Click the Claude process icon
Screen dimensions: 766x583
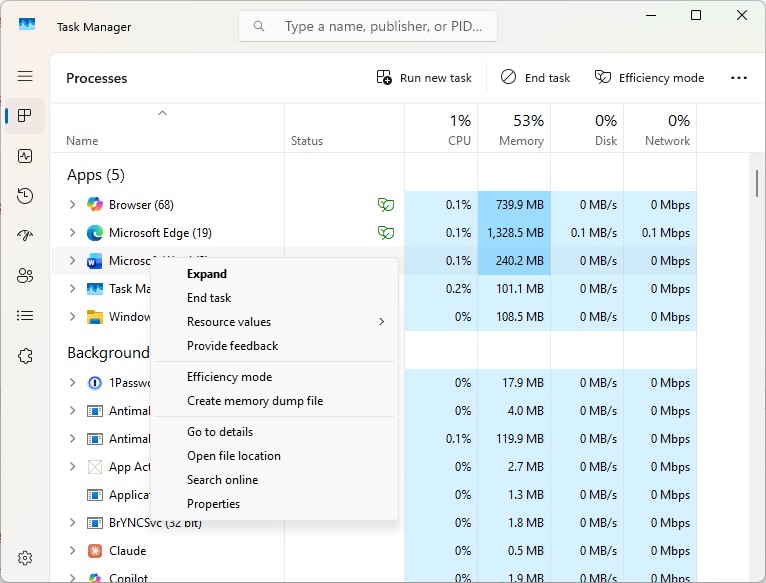point(95,551)
